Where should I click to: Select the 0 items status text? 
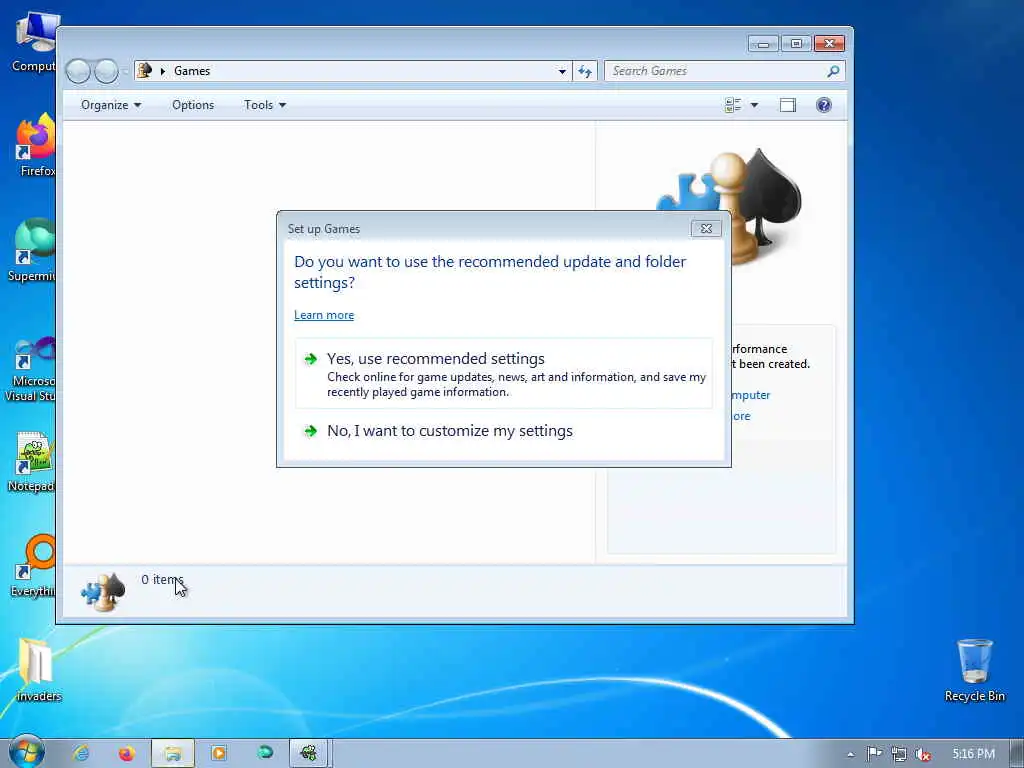pos(162,579)
